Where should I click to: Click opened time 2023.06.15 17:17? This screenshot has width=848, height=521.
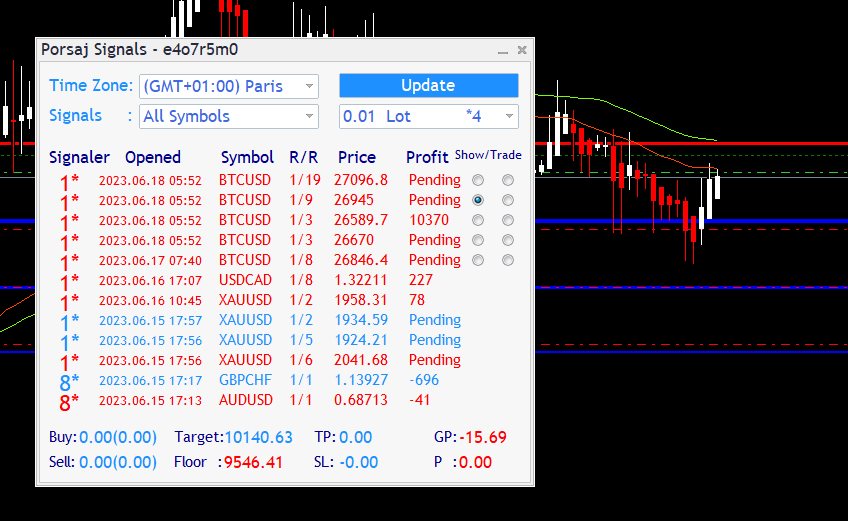click(150, 381)
